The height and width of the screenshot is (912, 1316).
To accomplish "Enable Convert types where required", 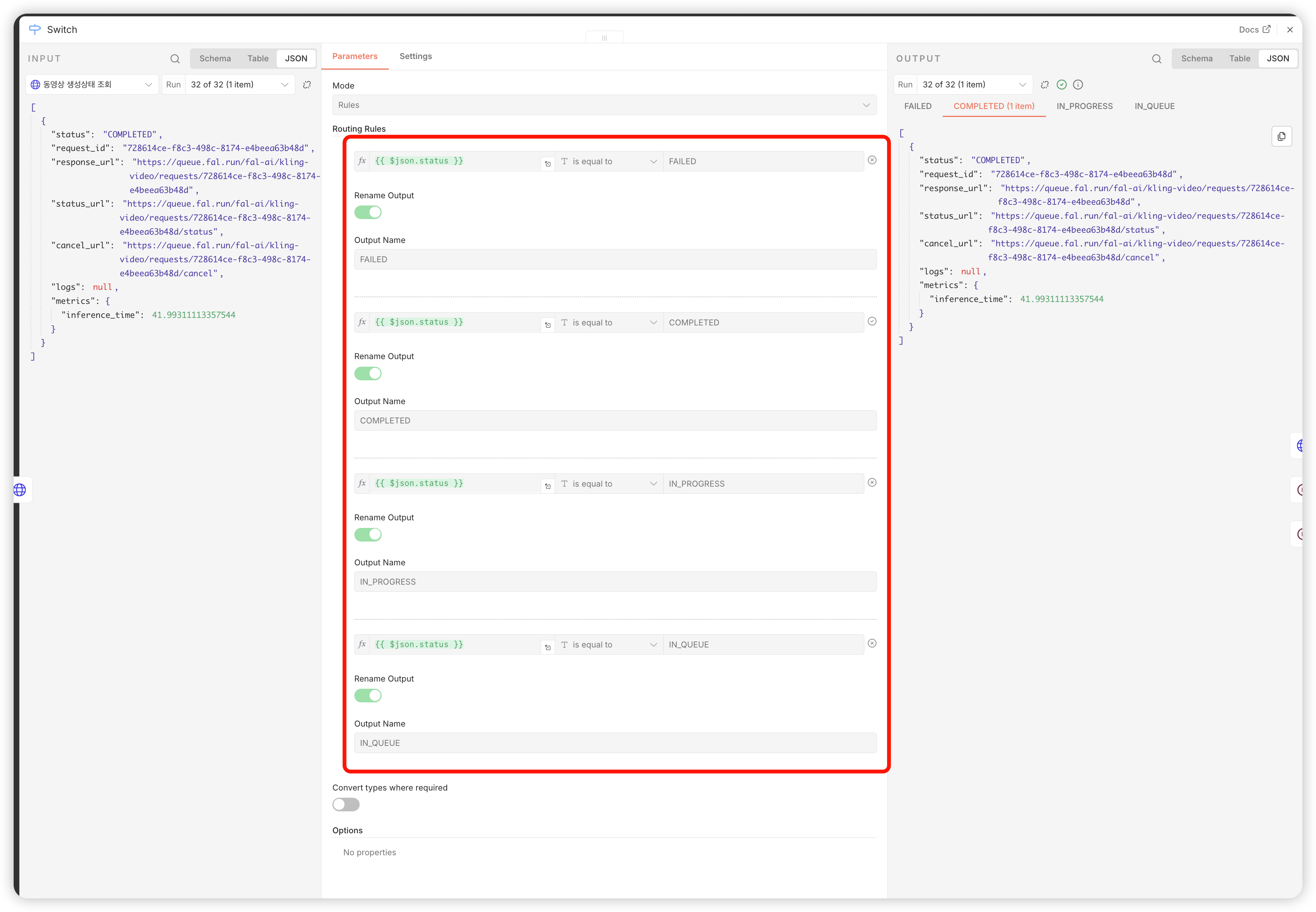I will click(346, 805).
